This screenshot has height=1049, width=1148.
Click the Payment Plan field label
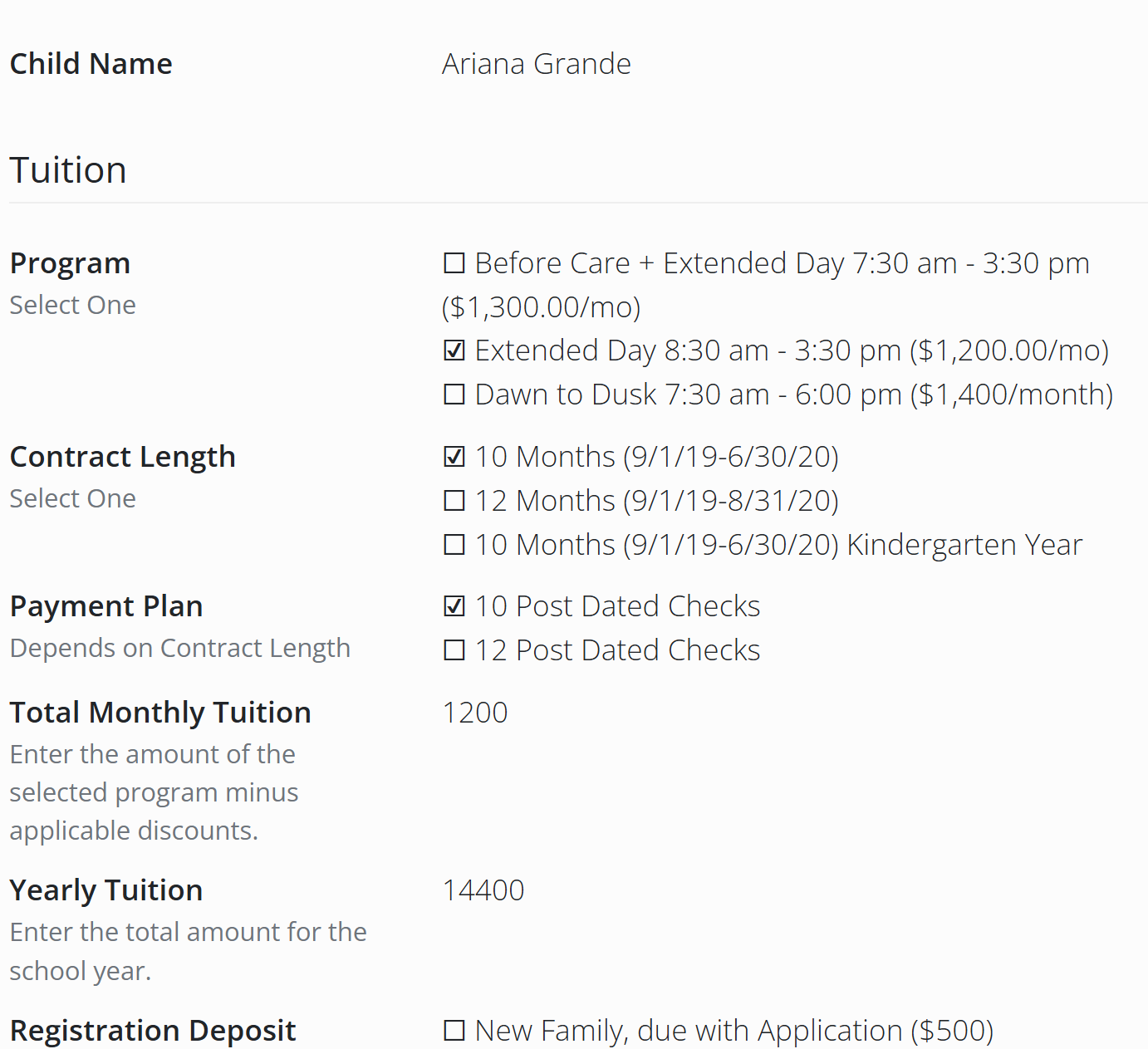[x=106, y=606]
